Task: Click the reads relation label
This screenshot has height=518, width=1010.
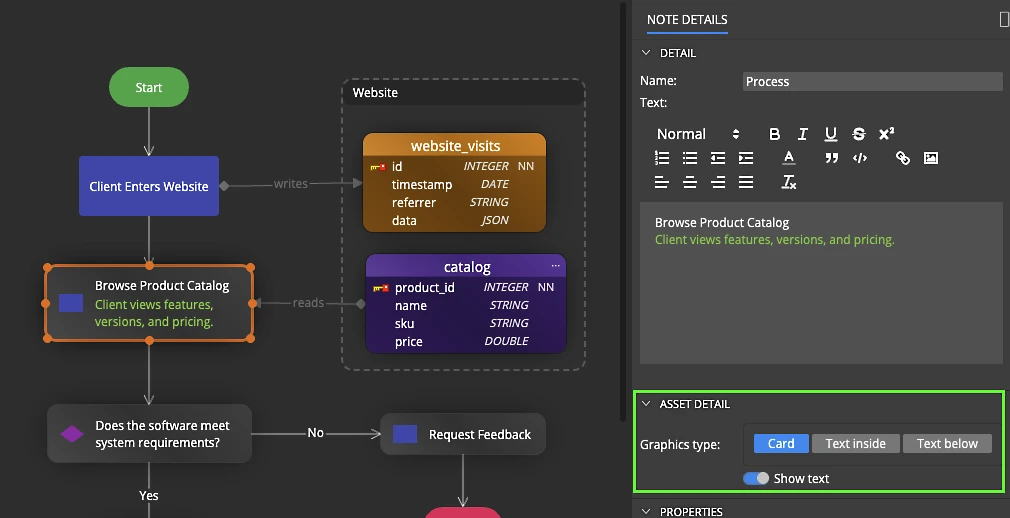Action: click(308, 303)
